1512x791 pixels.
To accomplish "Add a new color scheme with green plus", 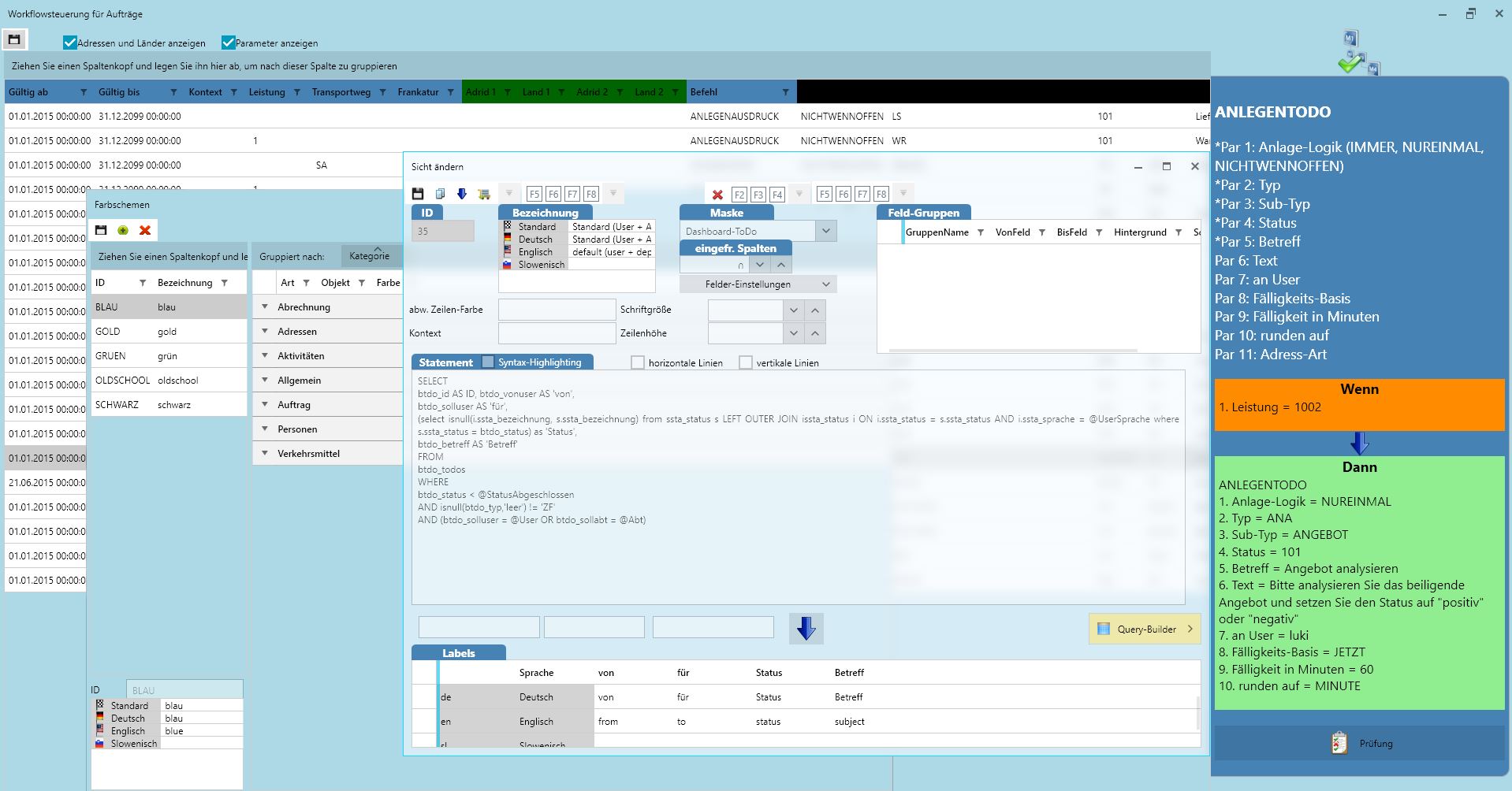I will tap(123, 230).
